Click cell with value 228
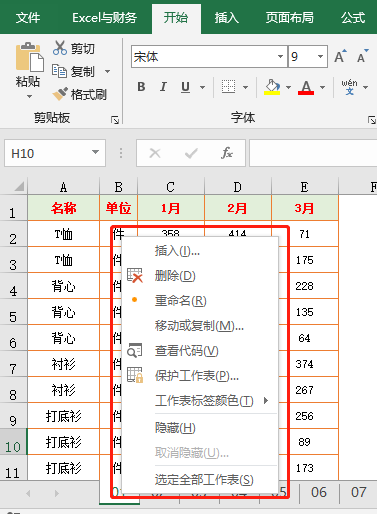This screenshot has width=377, height=514. coord(304,286)
